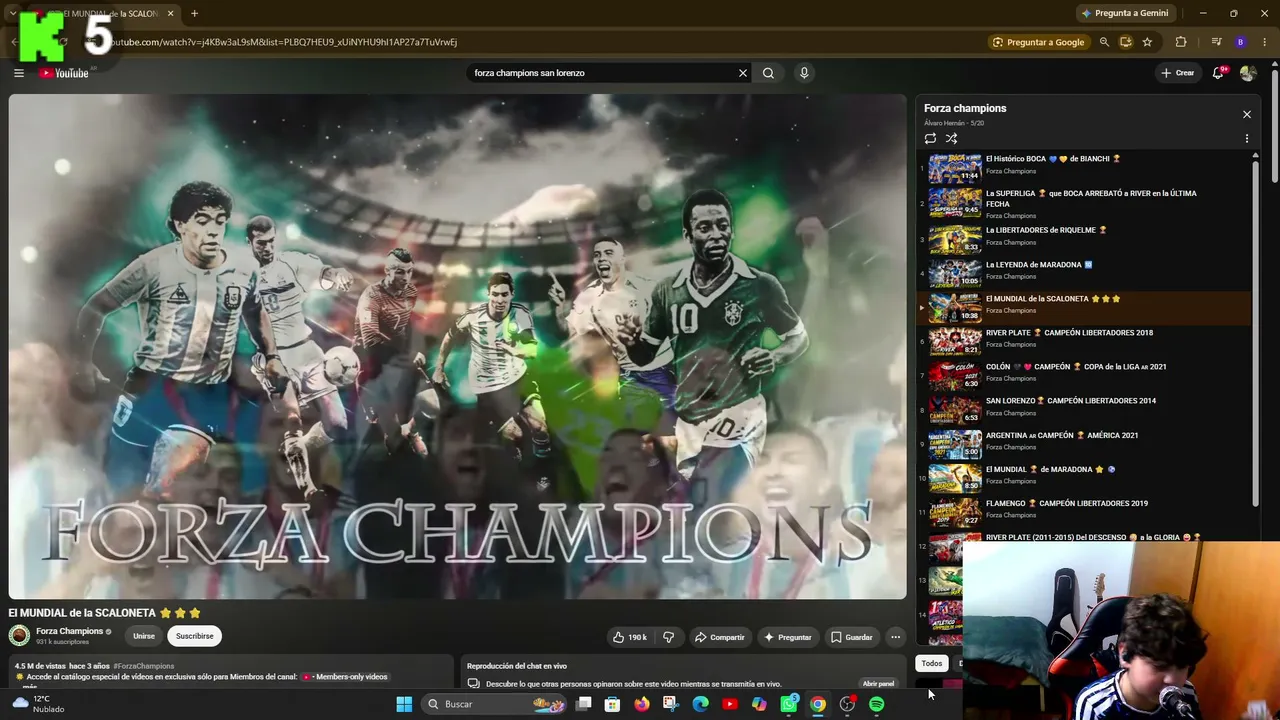Image resolution: width=1280 pixels, height=720 pixels.
Task: Click Preguntar a Google lens button
Action: 1038,42
